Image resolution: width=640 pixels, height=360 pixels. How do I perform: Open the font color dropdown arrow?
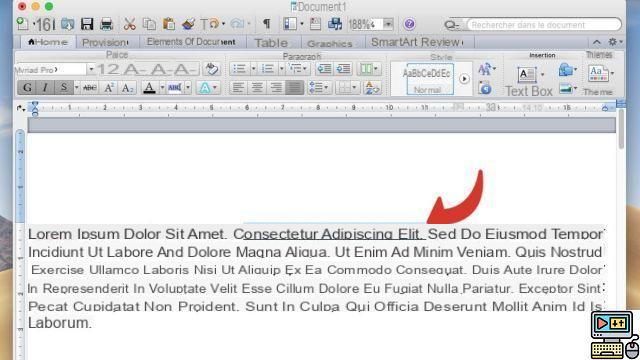coord(162,87)
